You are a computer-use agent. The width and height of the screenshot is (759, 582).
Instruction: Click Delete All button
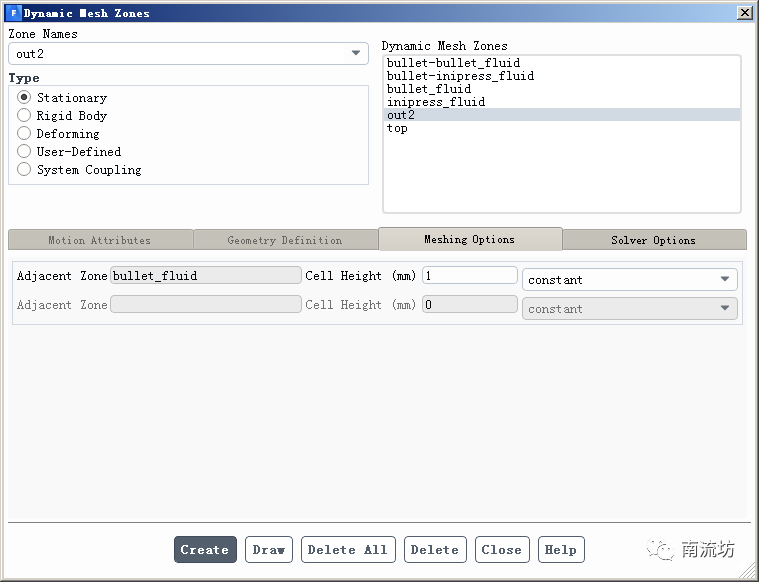click(347, 550)
